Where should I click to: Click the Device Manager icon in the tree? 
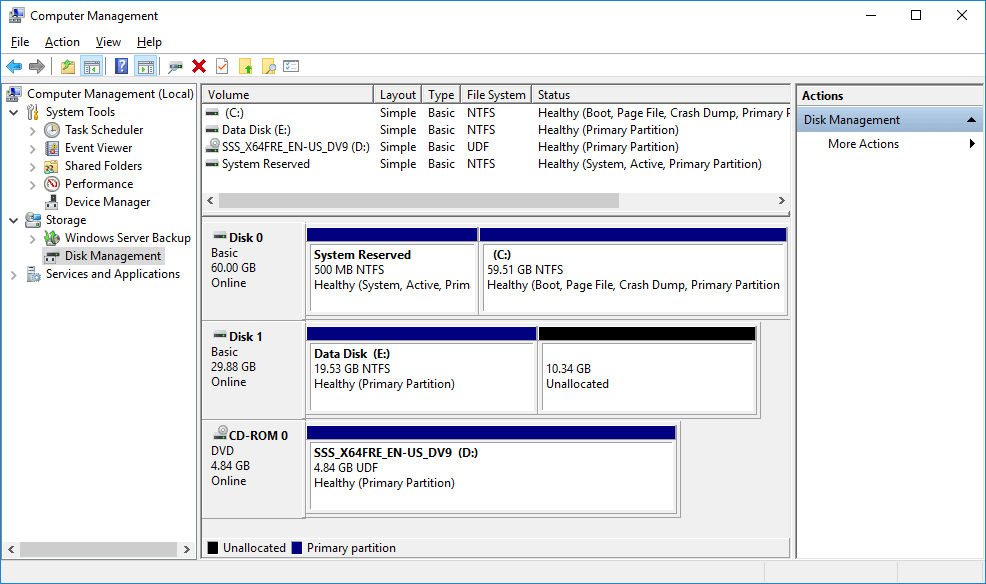52,202
